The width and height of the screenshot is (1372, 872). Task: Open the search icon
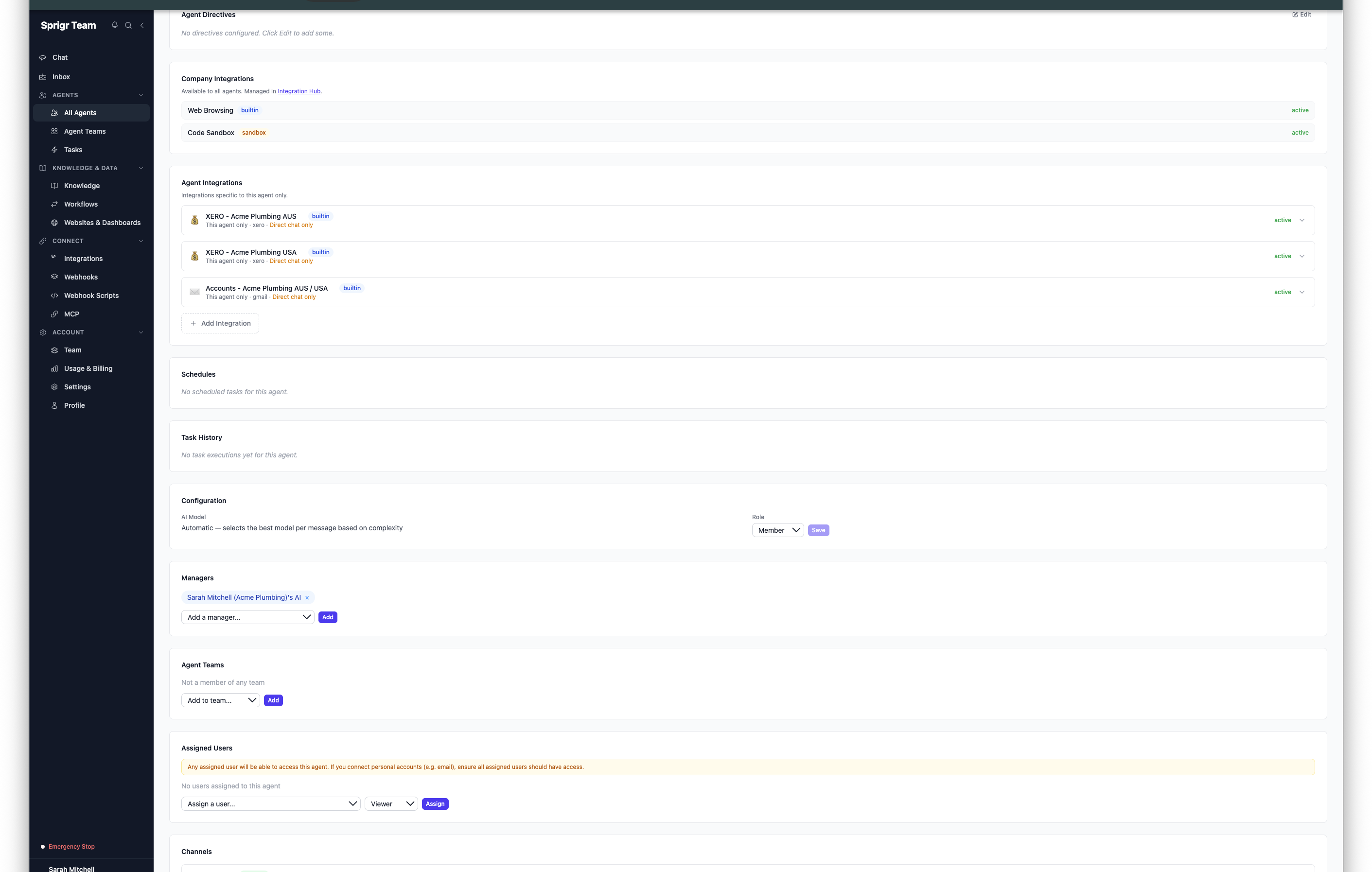click(128, 25)
